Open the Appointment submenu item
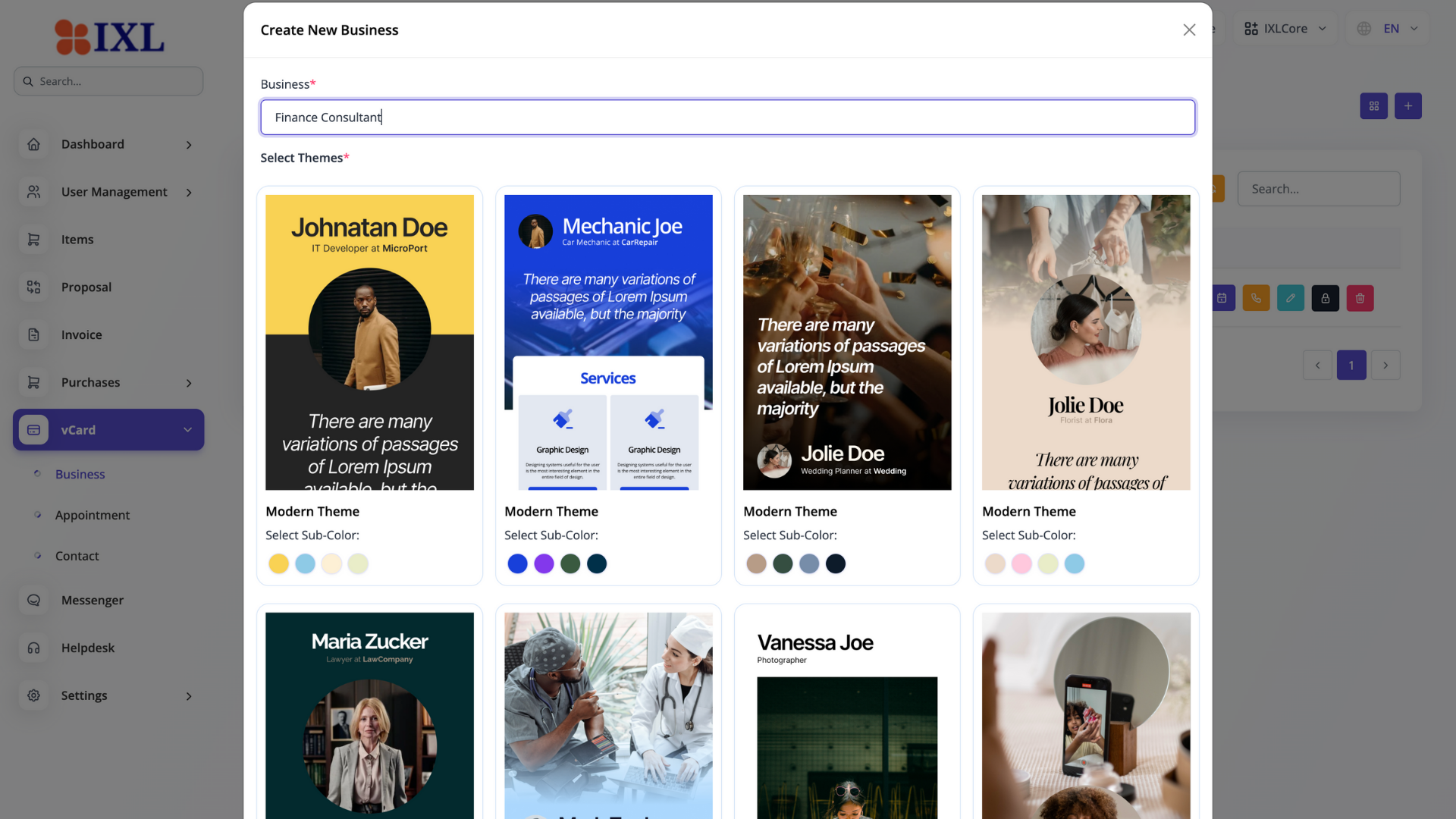Screen dimensions: 1456x819 click(x=93, y=515)
